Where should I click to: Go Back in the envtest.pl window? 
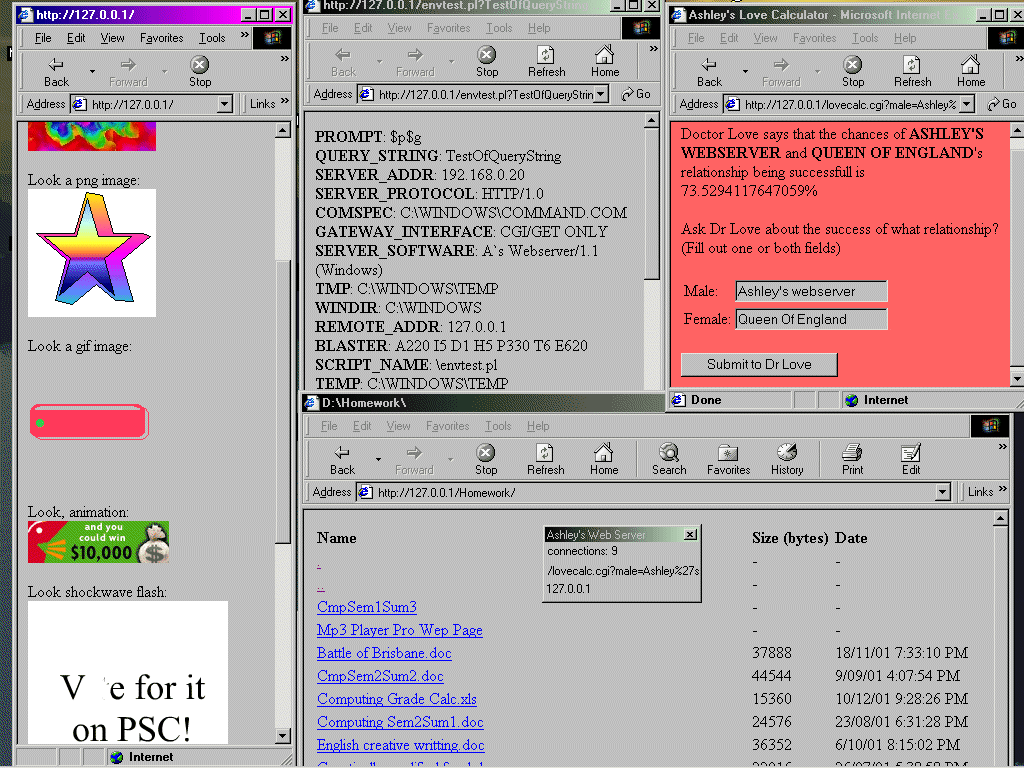pos(343,62)
